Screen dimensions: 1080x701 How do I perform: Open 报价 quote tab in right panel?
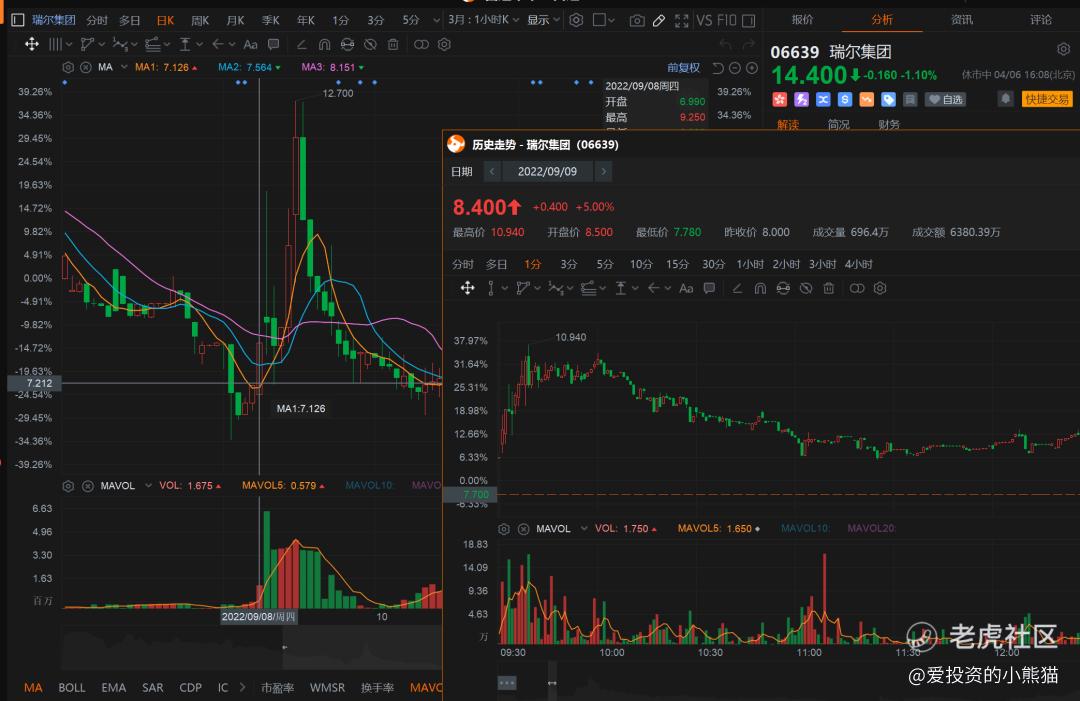(x=802, y=19)
